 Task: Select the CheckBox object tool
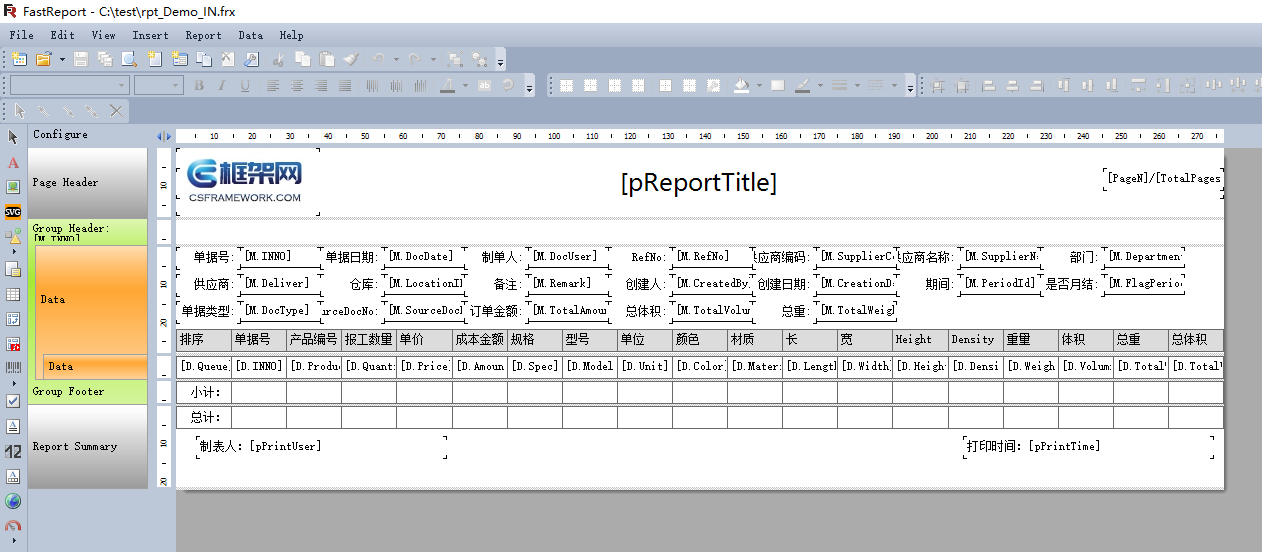[13, 400]
